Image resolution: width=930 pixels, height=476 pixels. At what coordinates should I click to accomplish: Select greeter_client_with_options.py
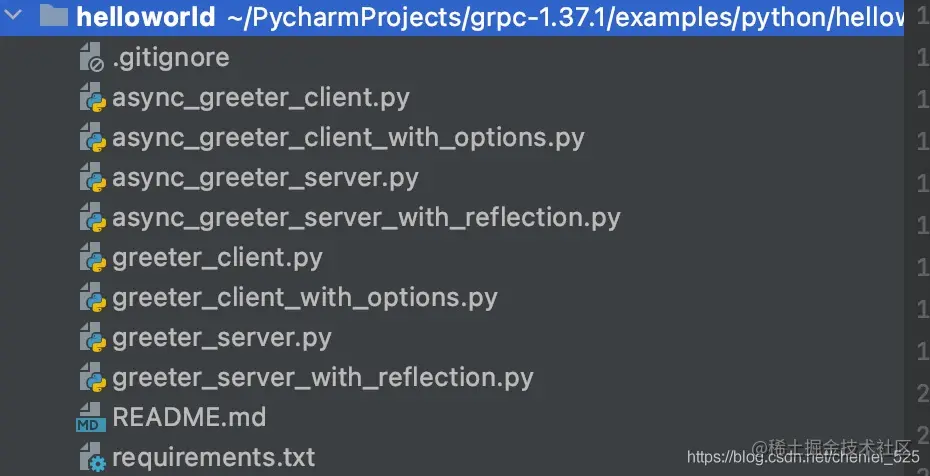point(304,298)
